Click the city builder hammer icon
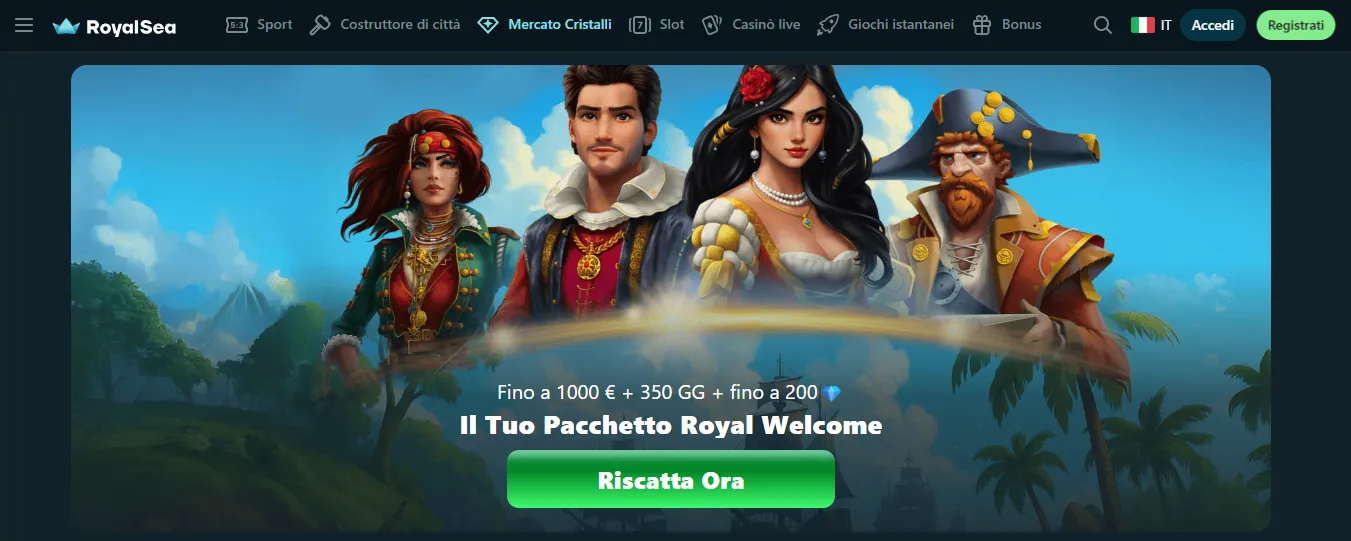Viewport: 1351px width, 541px height. point(320,25)
